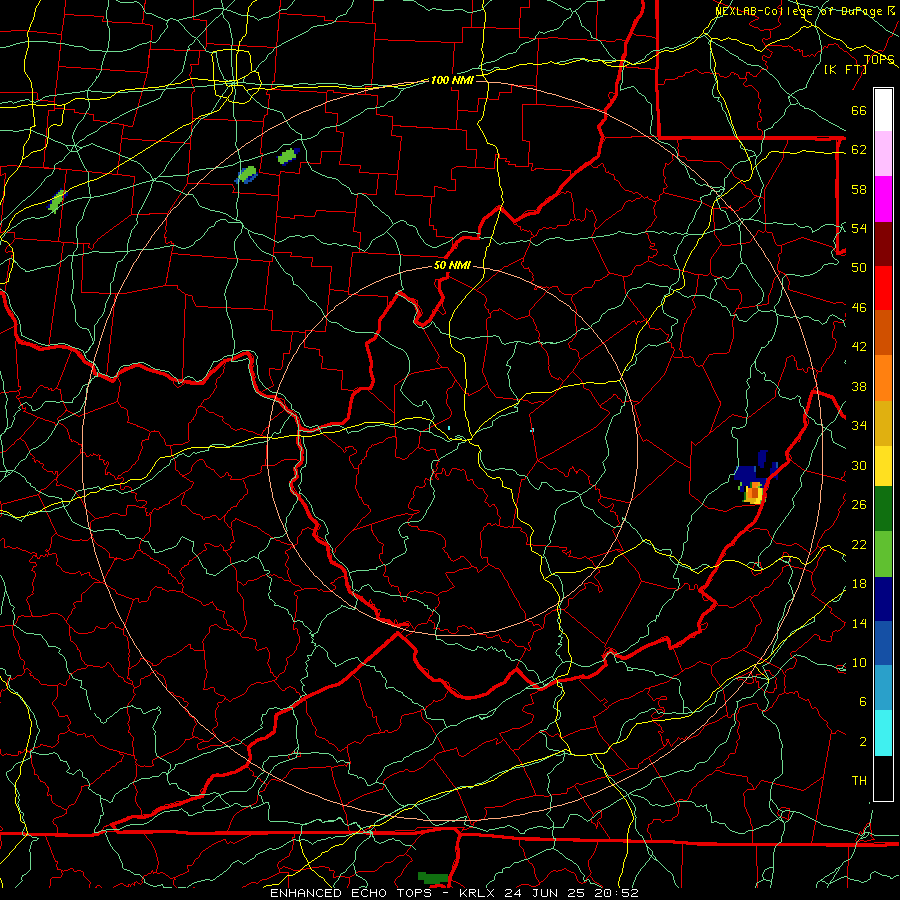Pick the dark orange legend swatch
The height and width of the screenshot is (900, 900).
point(883,333)
